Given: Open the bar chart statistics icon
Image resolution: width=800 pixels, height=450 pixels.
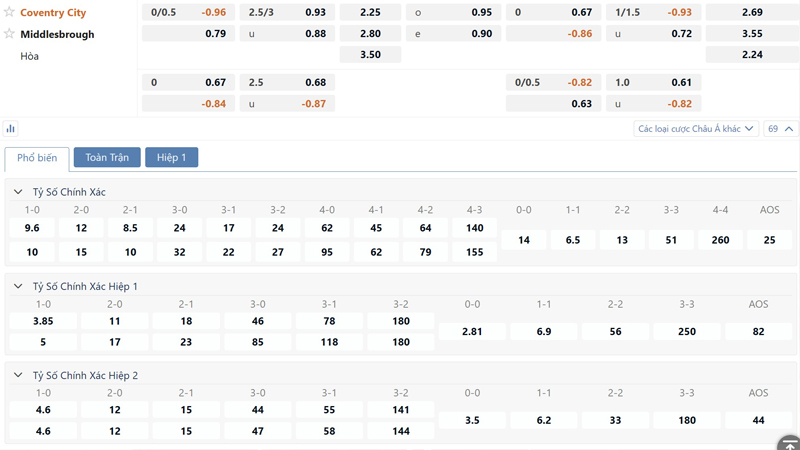Looking at the screenshot, I should [11, 129].
